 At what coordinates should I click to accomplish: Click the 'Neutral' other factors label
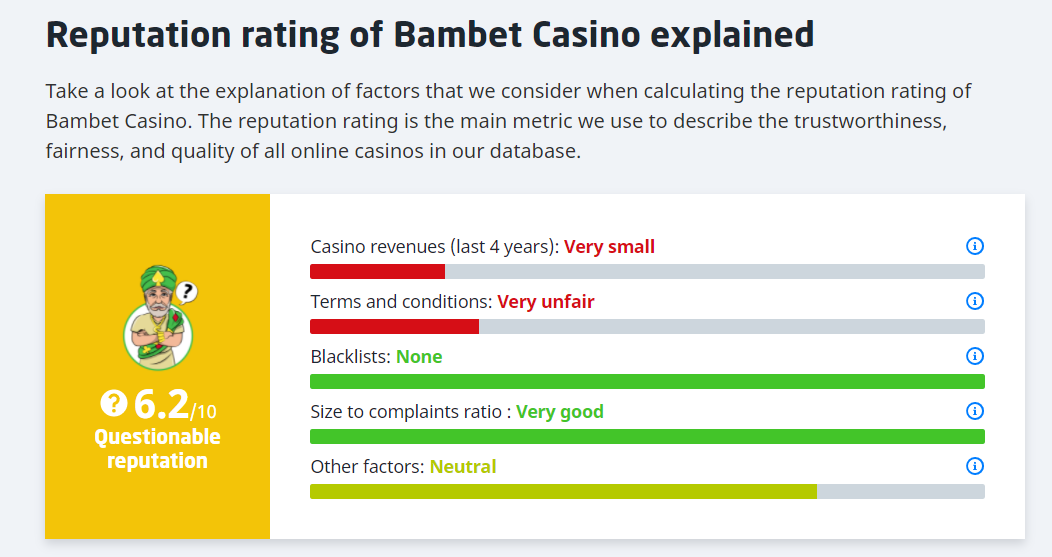click(463, 467)
